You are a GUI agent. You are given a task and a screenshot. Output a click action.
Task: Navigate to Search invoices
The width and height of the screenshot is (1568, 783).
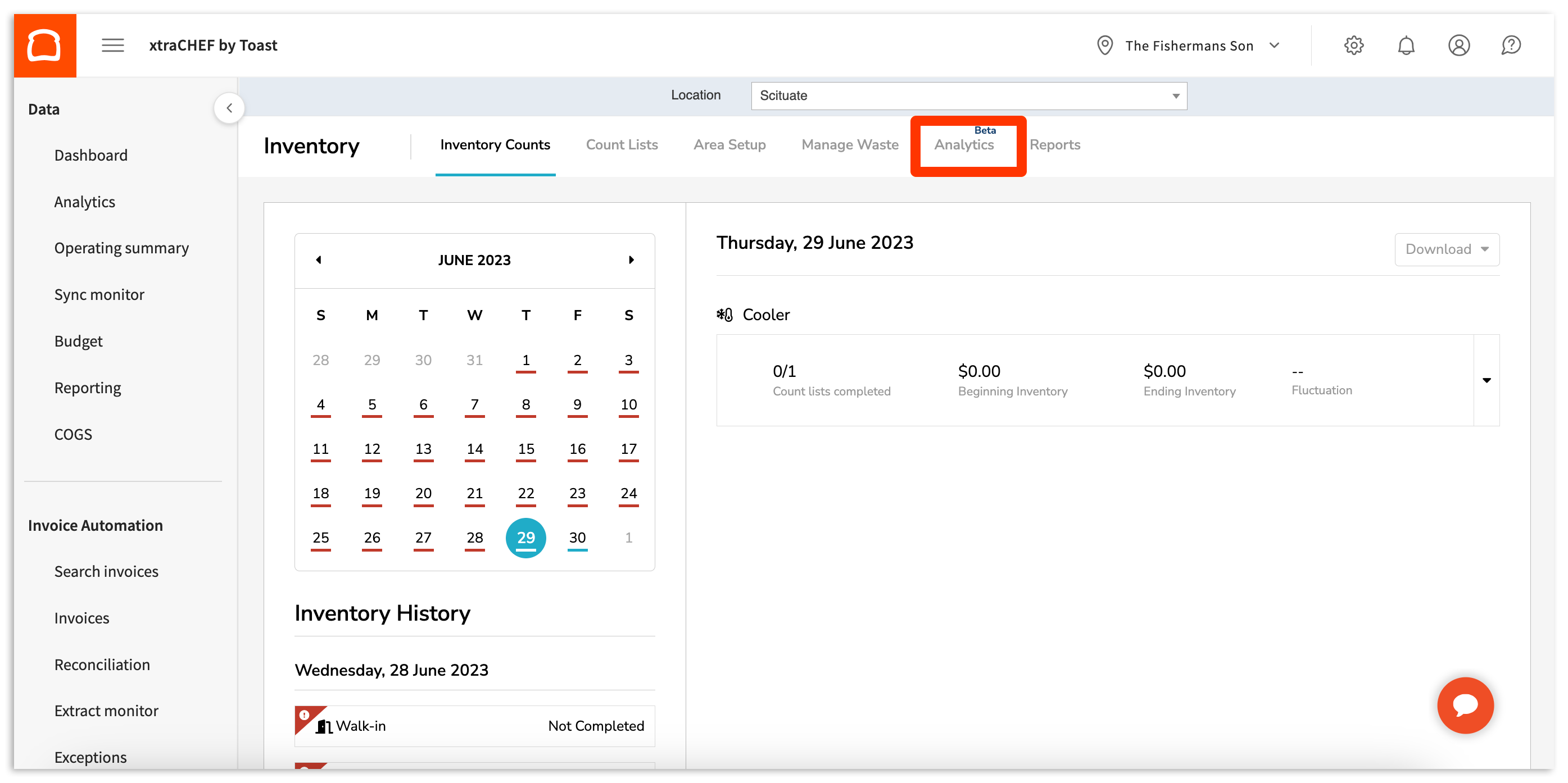[x=106, y=571]
